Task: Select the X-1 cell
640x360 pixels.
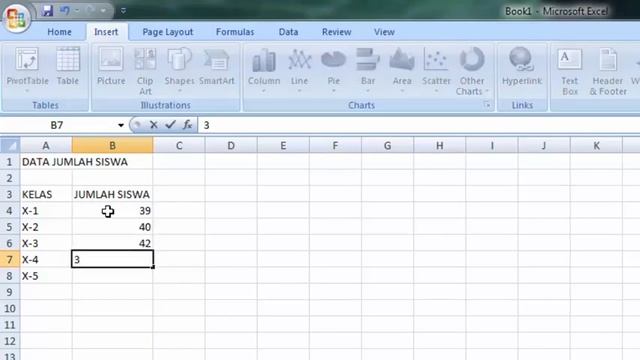Action: (46, 211)
